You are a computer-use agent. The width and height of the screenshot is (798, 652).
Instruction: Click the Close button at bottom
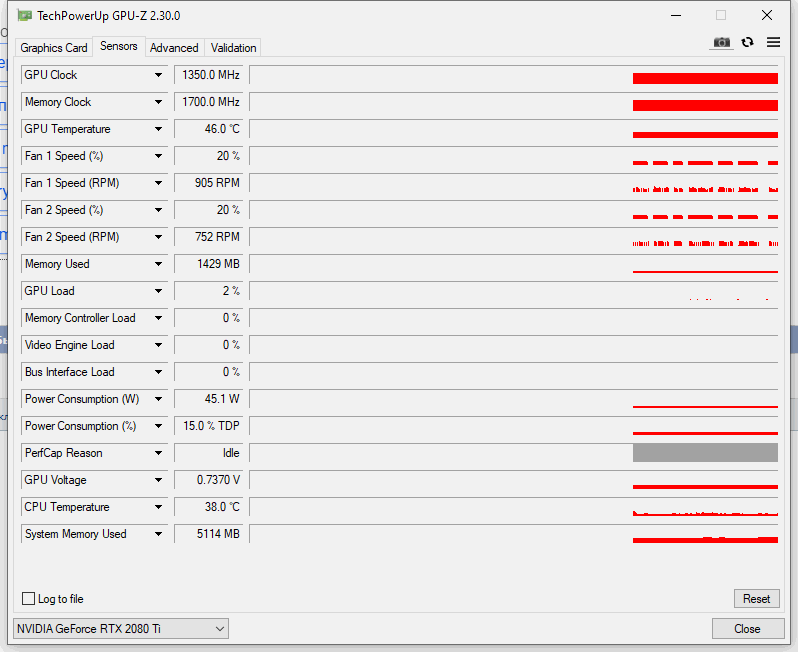point(747,629)
